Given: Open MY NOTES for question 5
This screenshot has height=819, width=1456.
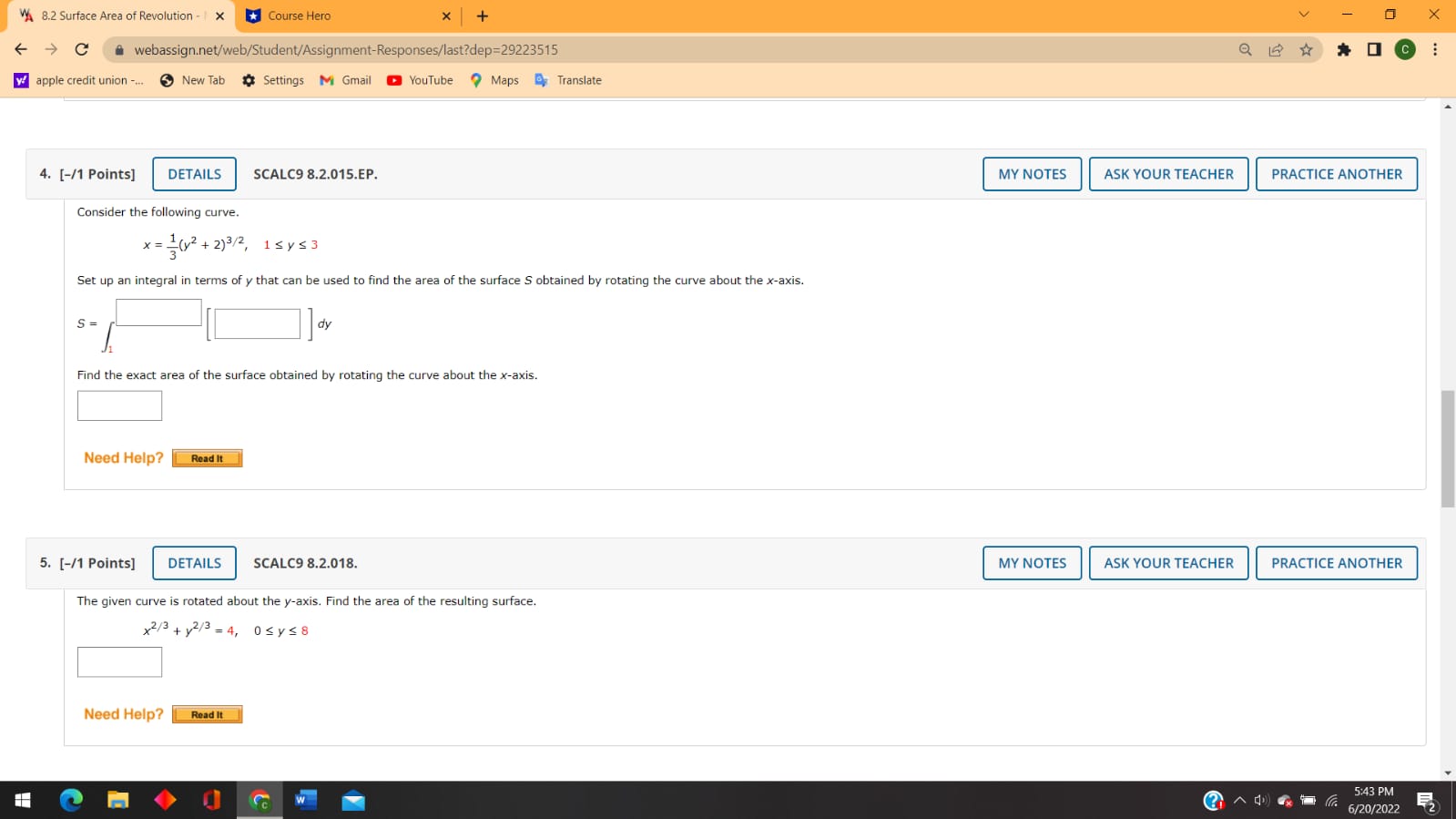Looking at the screenshot, I should point(1032,563).
